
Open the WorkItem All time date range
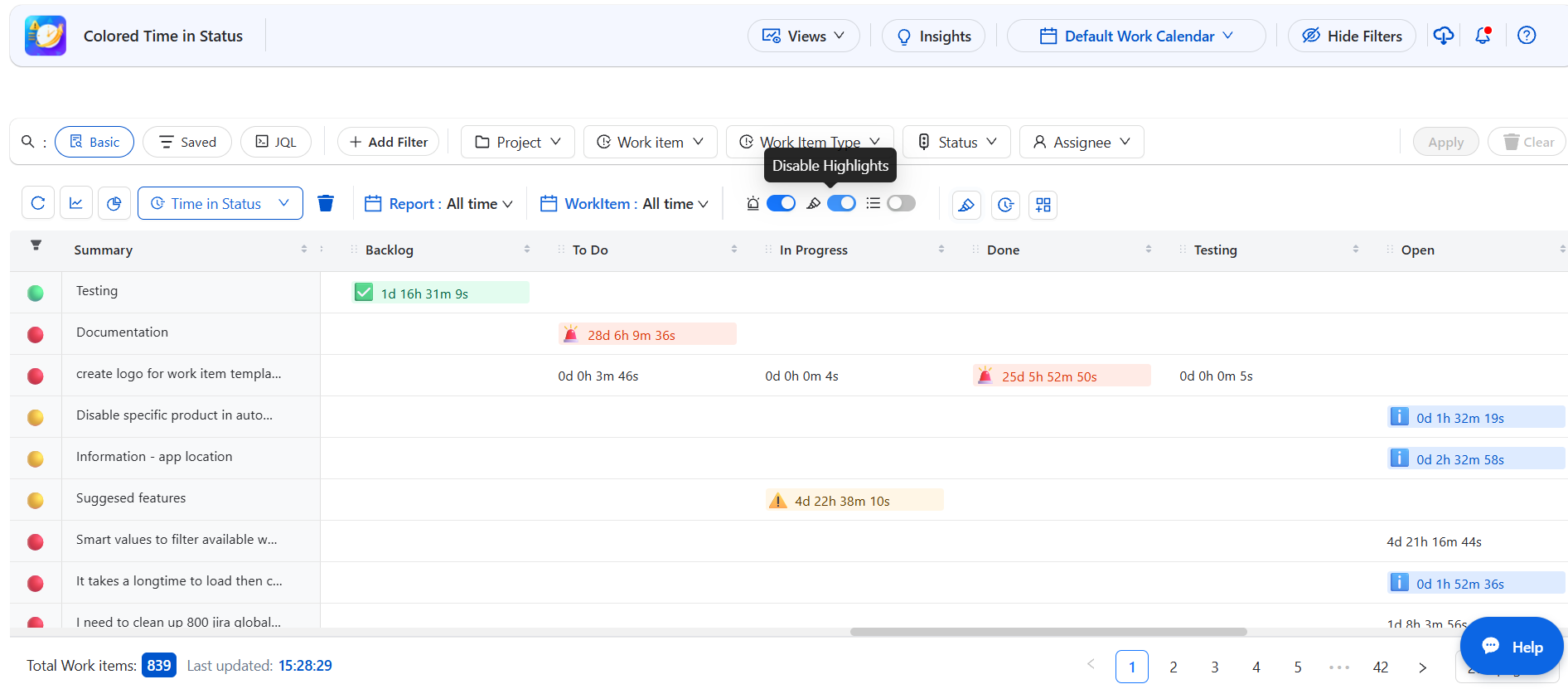click(625, 204)
